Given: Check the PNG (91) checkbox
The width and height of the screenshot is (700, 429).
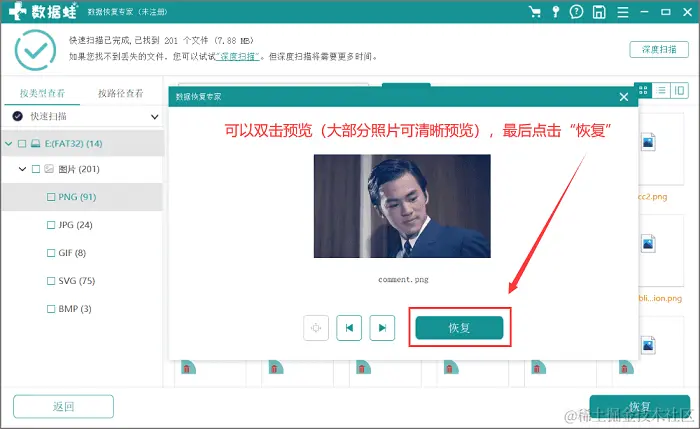Looking at the screenshot, I should [x=51, y=197].
